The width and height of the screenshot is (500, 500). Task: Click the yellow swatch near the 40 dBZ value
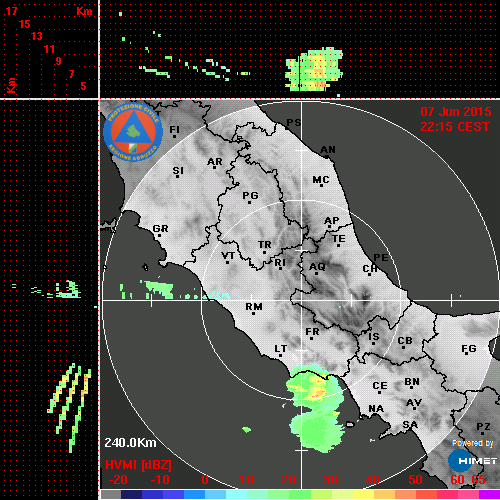pyautogui.click(x=363, y=495)
